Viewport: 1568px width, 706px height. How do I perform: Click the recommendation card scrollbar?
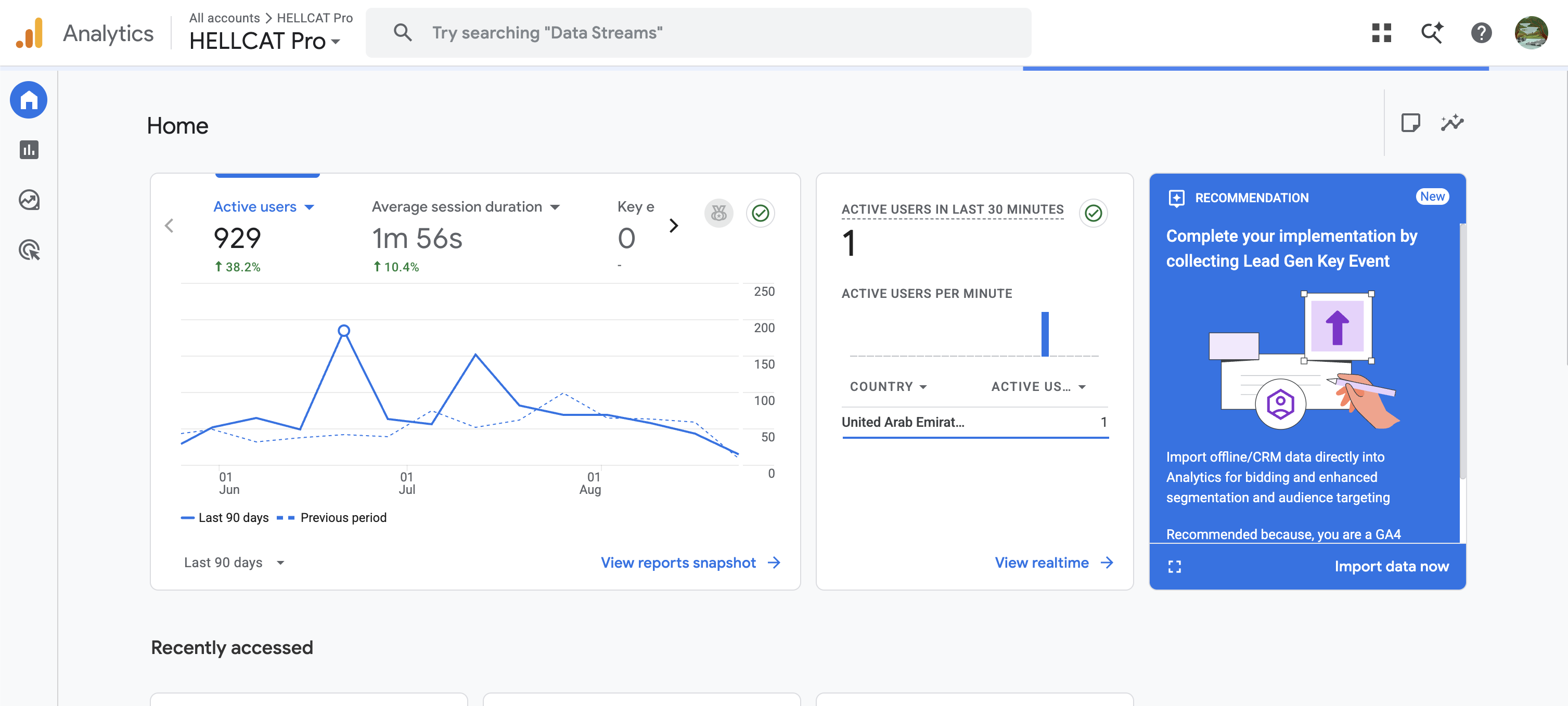pos(1462,351)
